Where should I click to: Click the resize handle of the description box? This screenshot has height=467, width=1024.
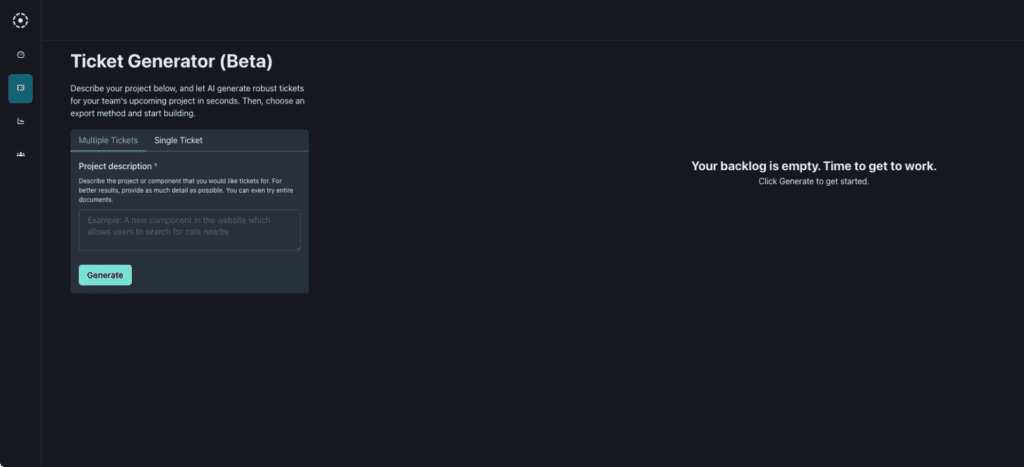coord(297,247)
